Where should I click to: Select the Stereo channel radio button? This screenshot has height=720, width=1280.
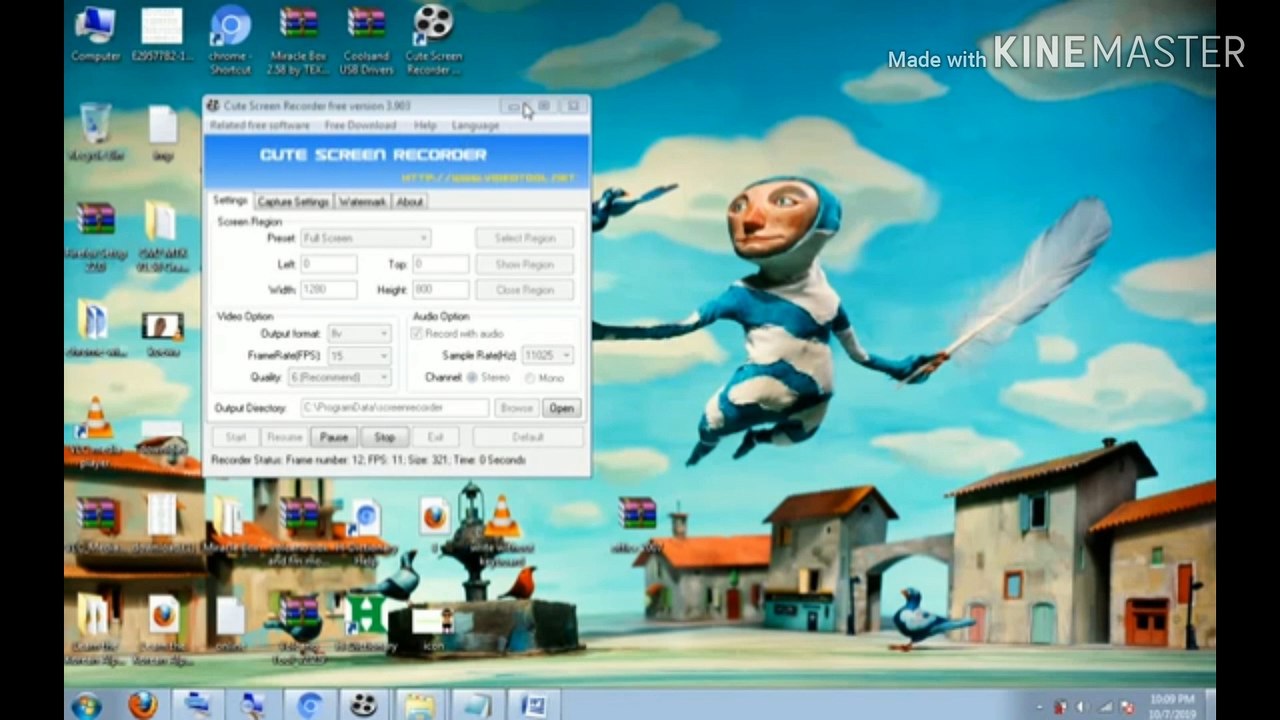[x=472, y=378]
